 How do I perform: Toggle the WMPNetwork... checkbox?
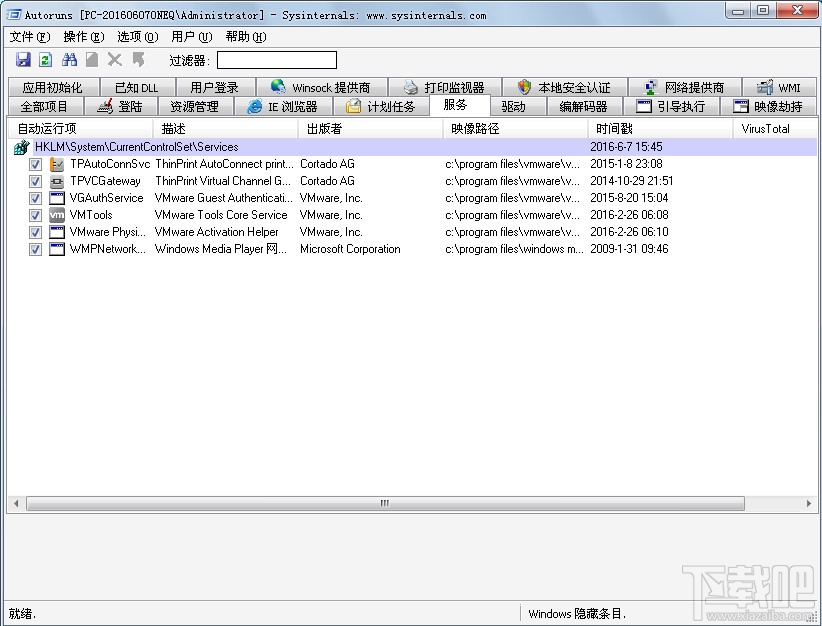(35, 249)
